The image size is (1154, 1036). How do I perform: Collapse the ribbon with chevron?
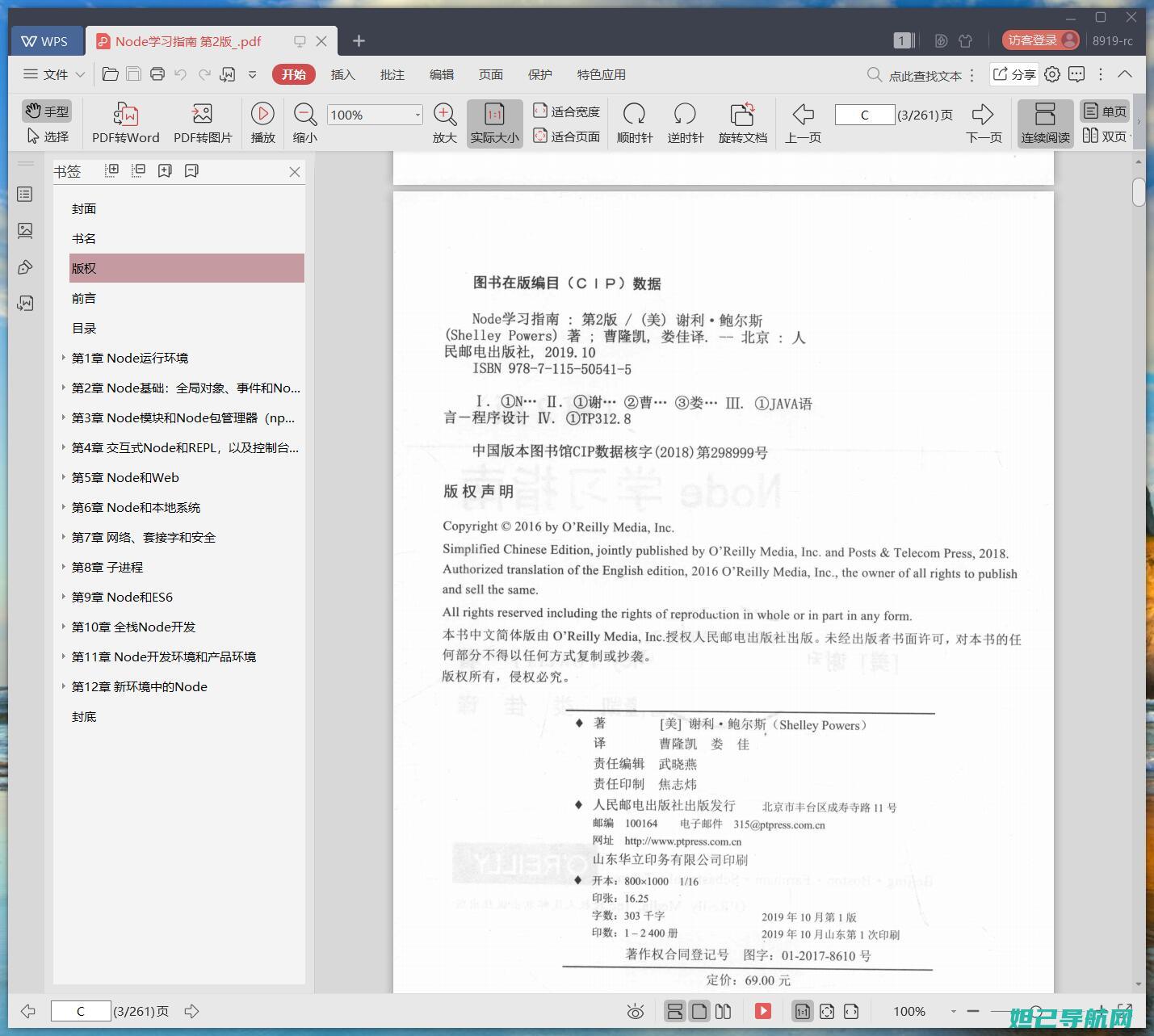coord(1125,73)
